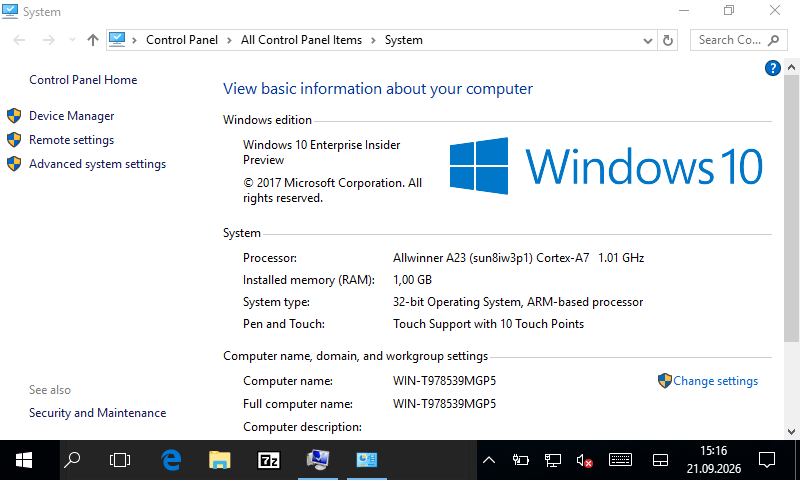Viewport: 800px width, 480px height.
Task: Click the muted volume tray icon
Action: pyautogui.click(x=584, y=460)
